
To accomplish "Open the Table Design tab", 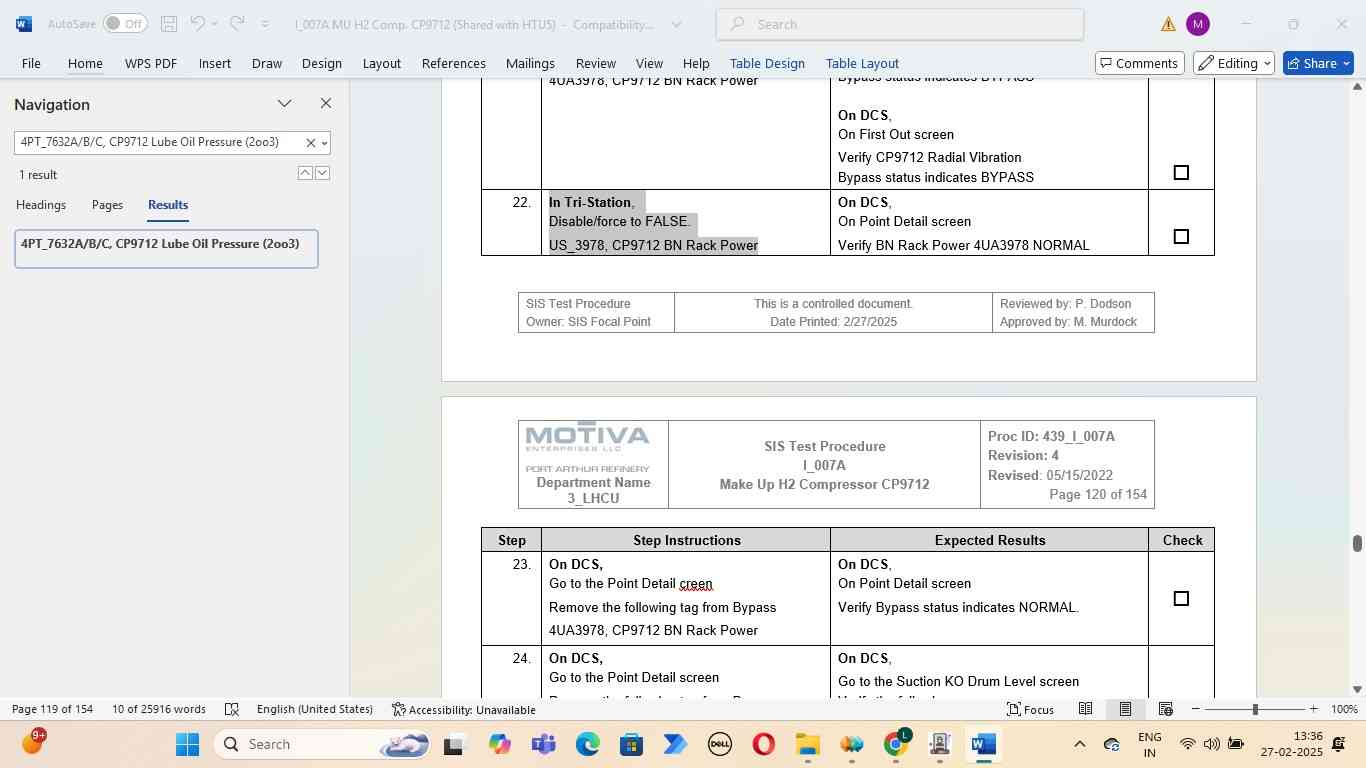I will click(767, 63).
